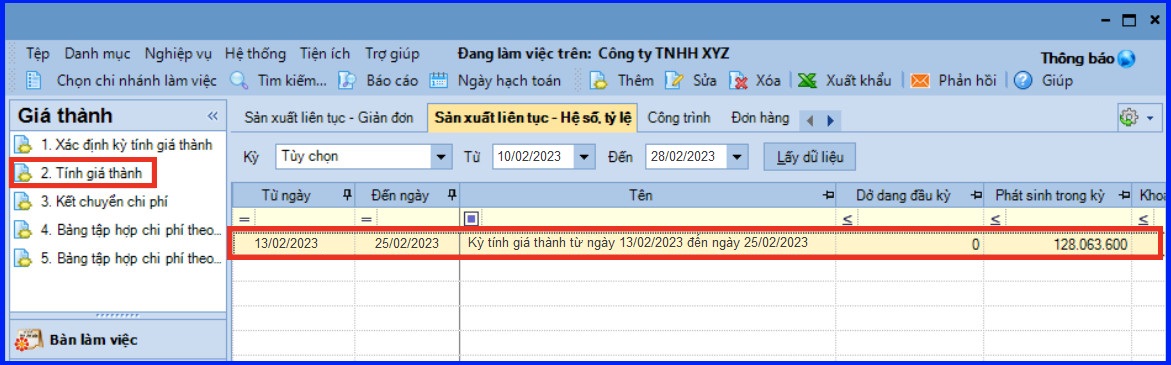Pin the Dở dang đầu kỳ column
Screen dimensions: 1171x365
[x=975, y=196]
